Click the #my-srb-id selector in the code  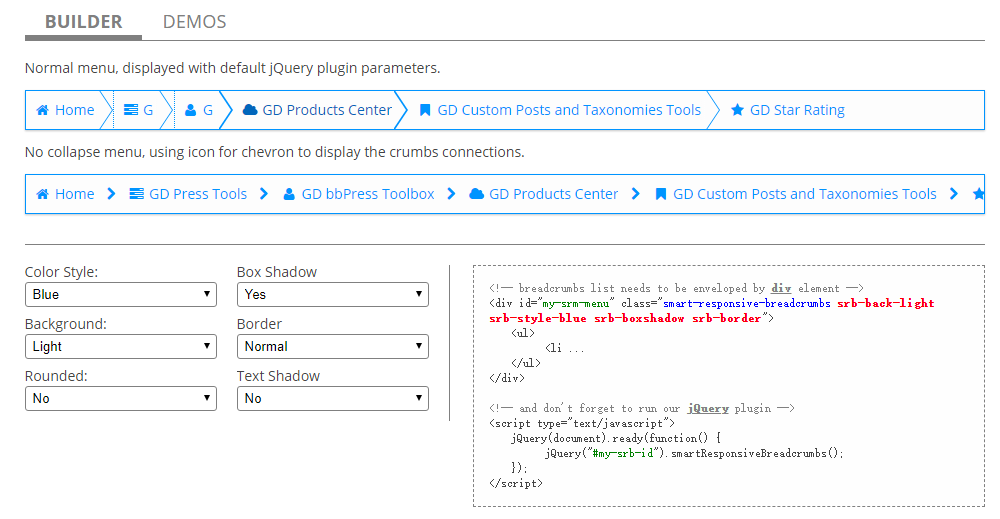click(623, 453)
